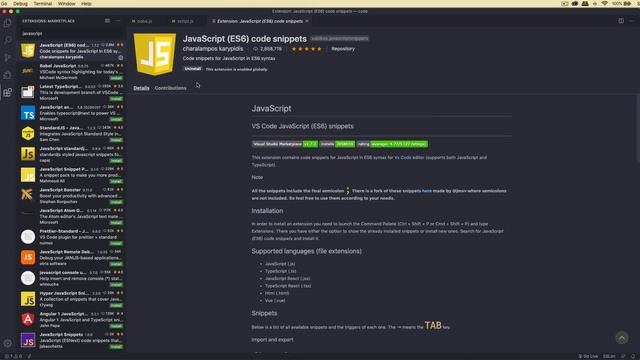
Task: Open the VS Code link in description
Action: [x=402, y=158]
